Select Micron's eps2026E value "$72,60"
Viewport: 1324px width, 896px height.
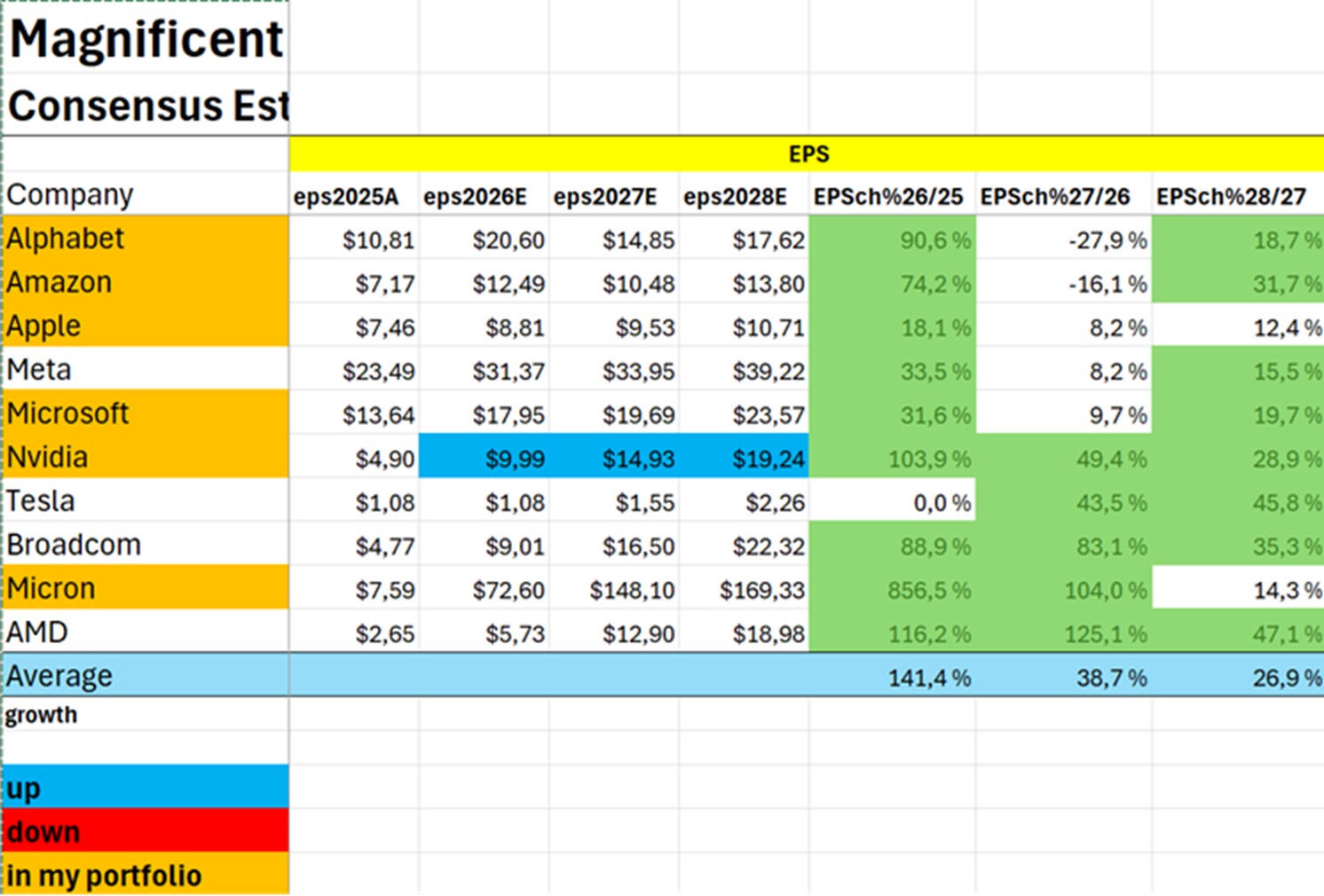484,588
